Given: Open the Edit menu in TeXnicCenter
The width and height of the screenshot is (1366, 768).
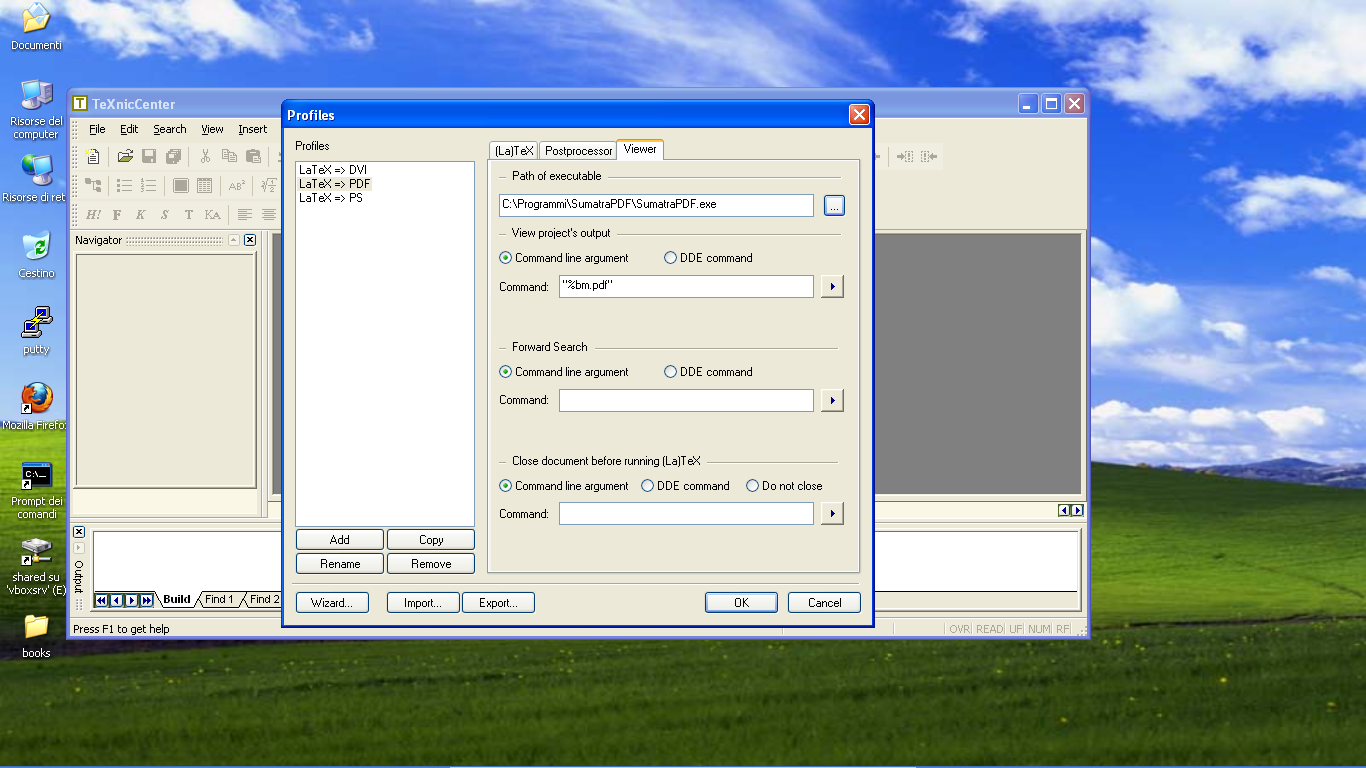Looking at the screenshot, I should (x=129, y=129).
